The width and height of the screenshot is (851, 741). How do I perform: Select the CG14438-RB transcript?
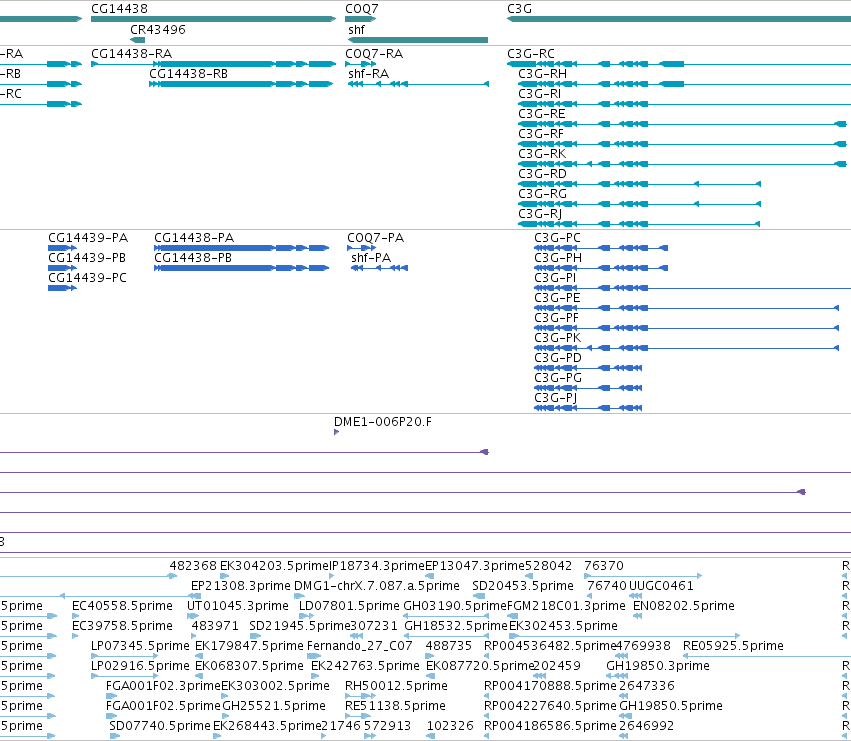(188, 74)
